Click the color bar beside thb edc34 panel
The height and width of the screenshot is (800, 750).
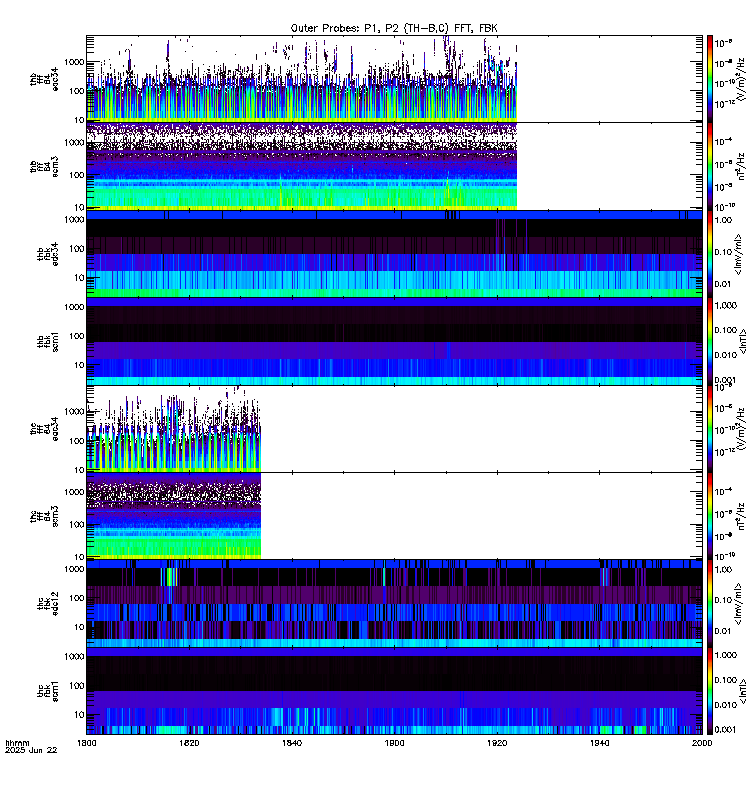click(x=709, y=254)
